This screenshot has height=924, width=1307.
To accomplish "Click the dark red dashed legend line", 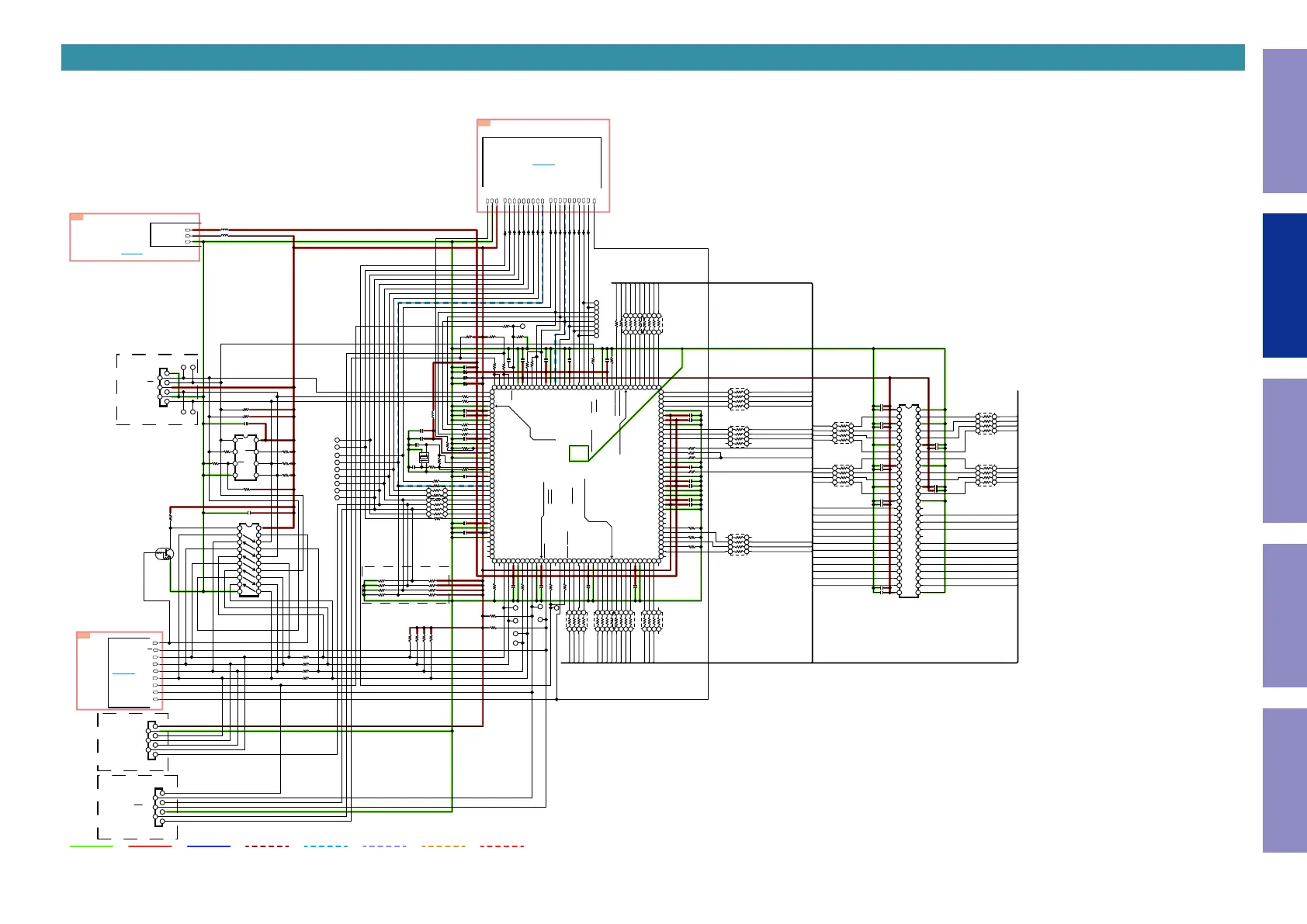I will (x=267, y=846).
